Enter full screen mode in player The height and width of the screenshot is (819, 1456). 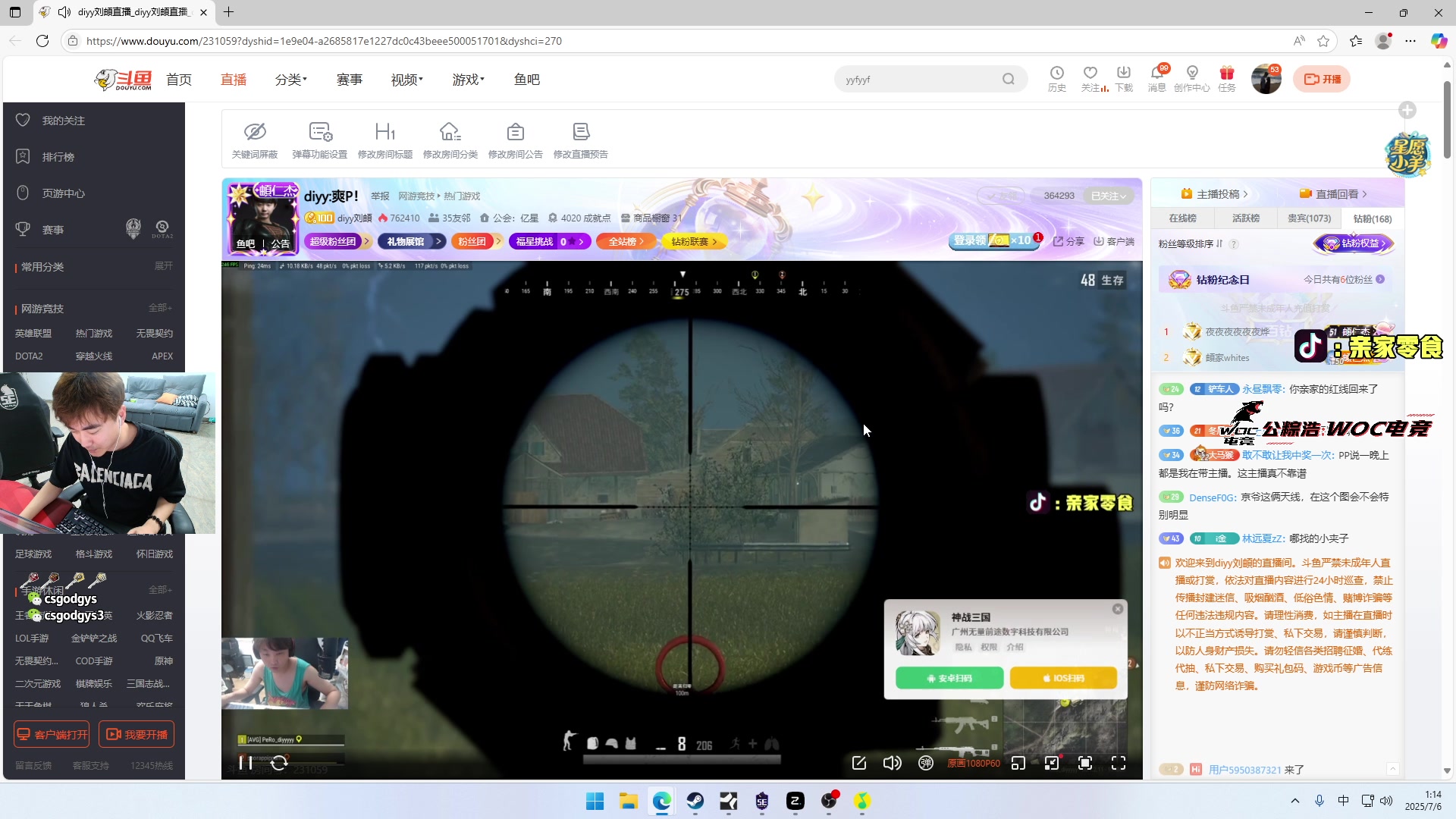1119,763
